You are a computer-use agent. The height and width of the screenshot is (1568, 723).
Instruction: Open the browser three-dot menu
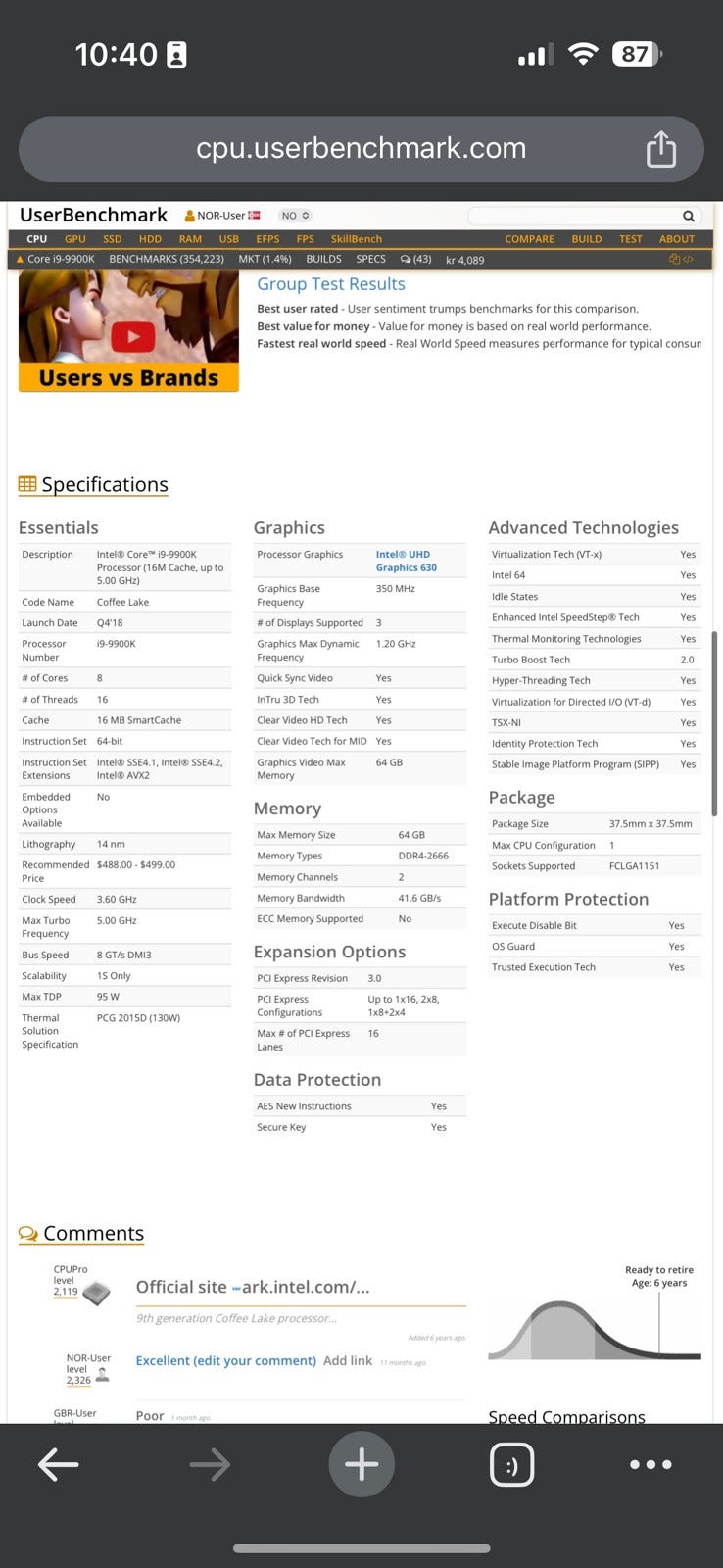click(x=651, y=1465)
